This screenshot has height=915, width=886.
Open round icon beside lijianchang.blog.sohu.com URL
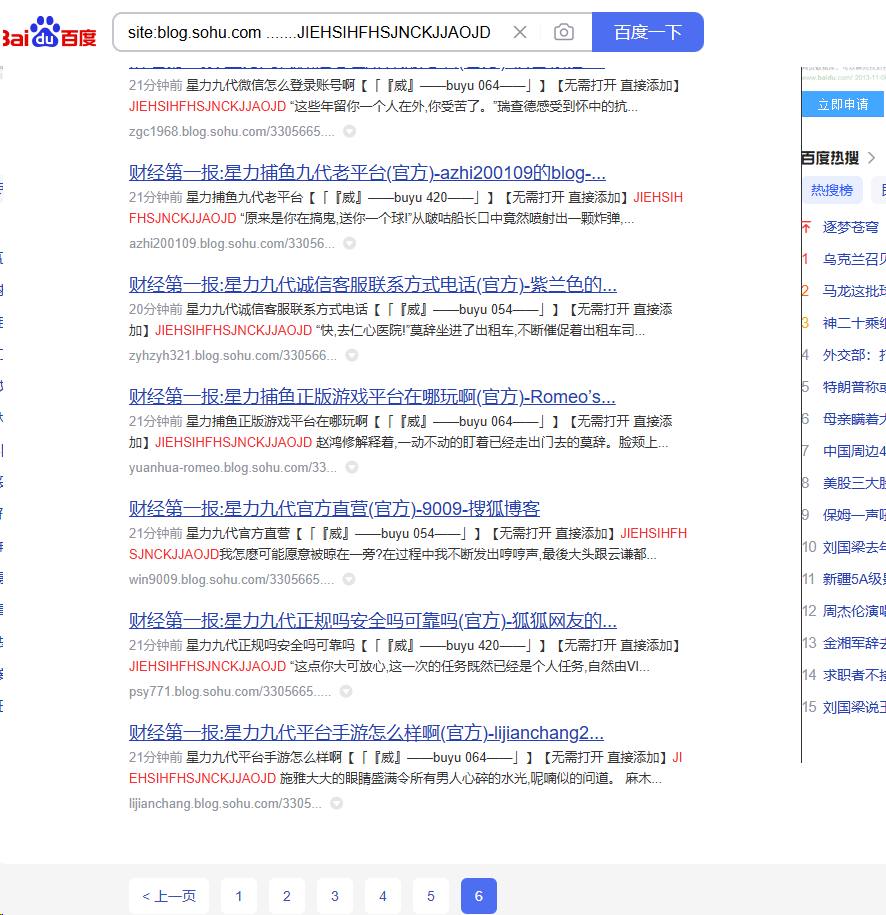click(x=336, y=804)
